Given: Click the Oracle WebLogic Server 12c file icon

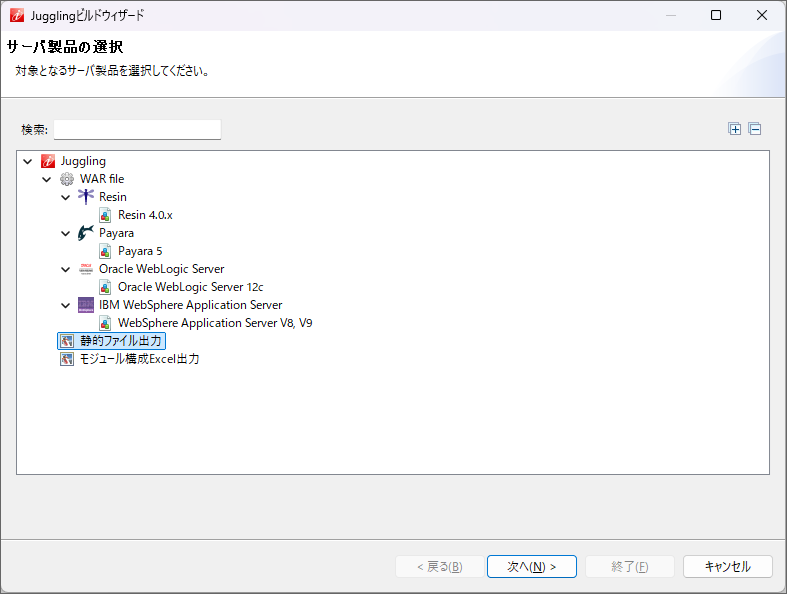Looking at the screenshot, I should pos(105,287).
